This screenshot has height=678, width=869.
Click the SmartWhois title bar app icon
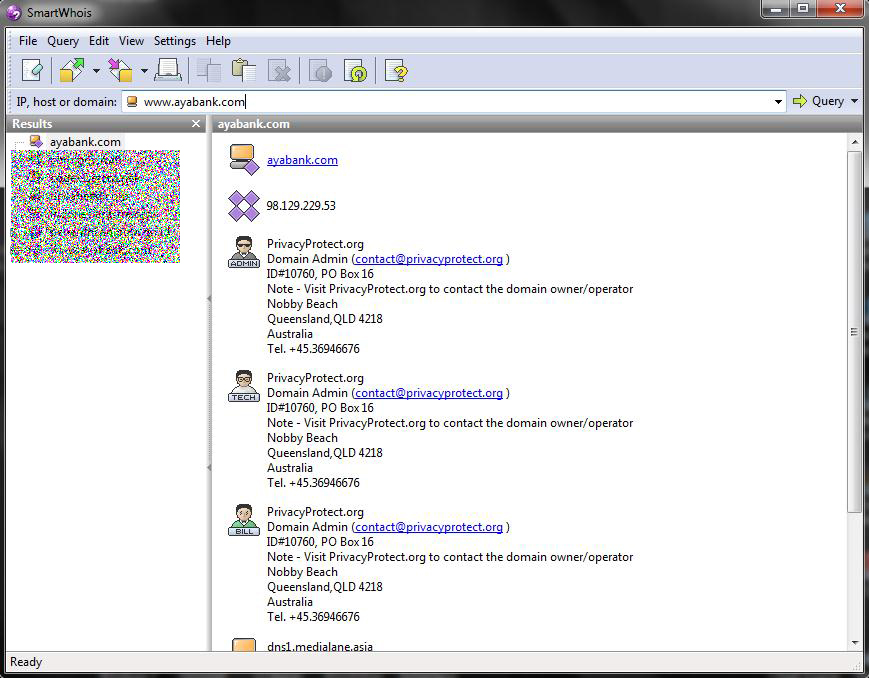pos(13,12)
